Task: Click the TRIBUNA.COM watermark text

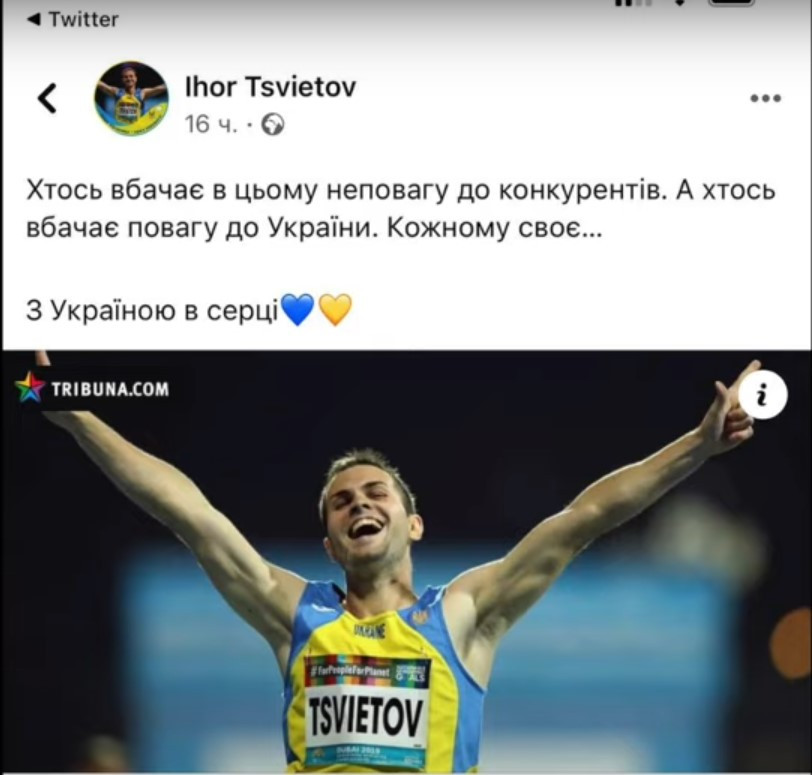Action: pos(110,389)
